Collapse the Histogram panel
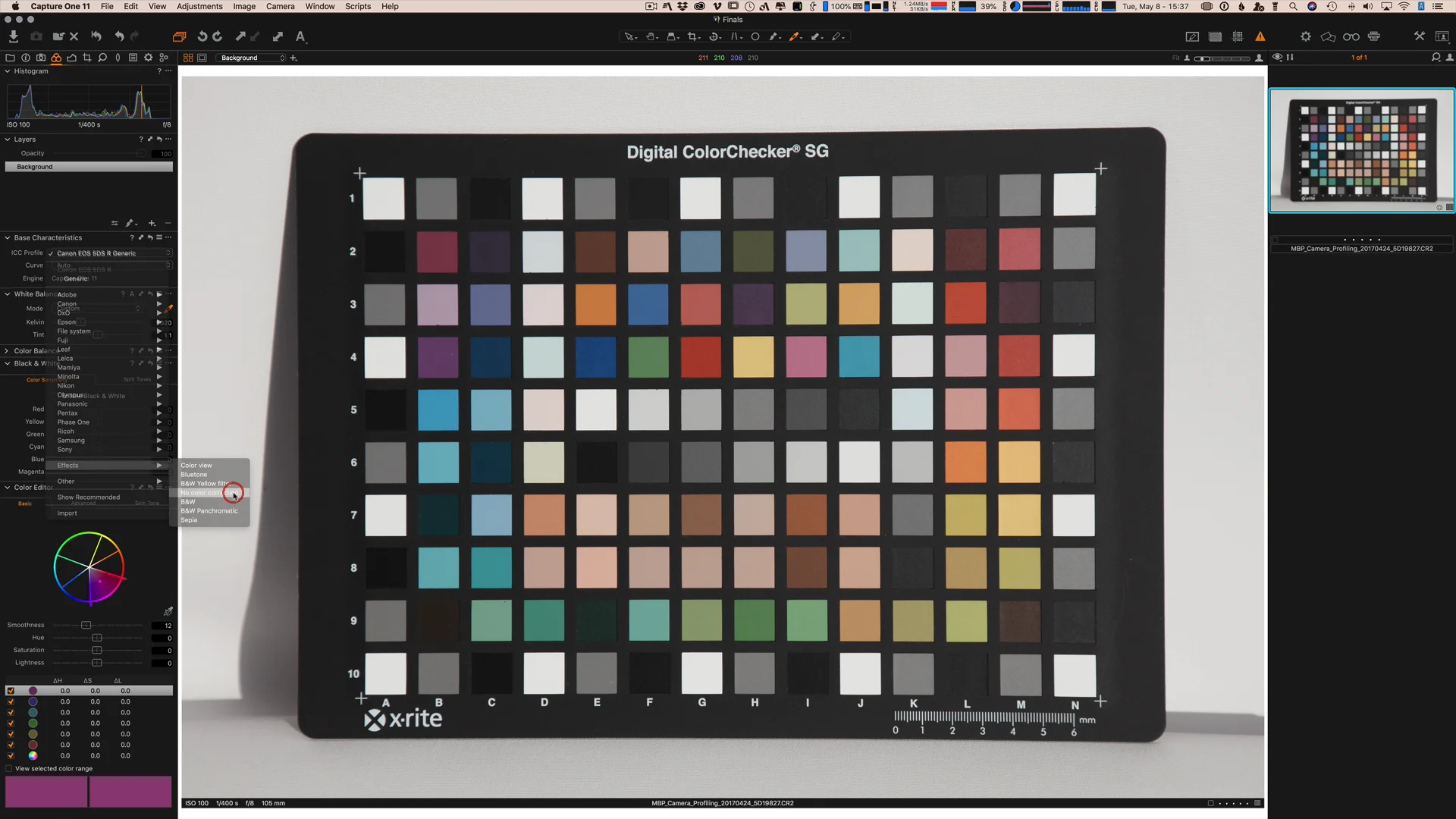The width and height of the screenshot is (1456, 819). pos(8,71)
